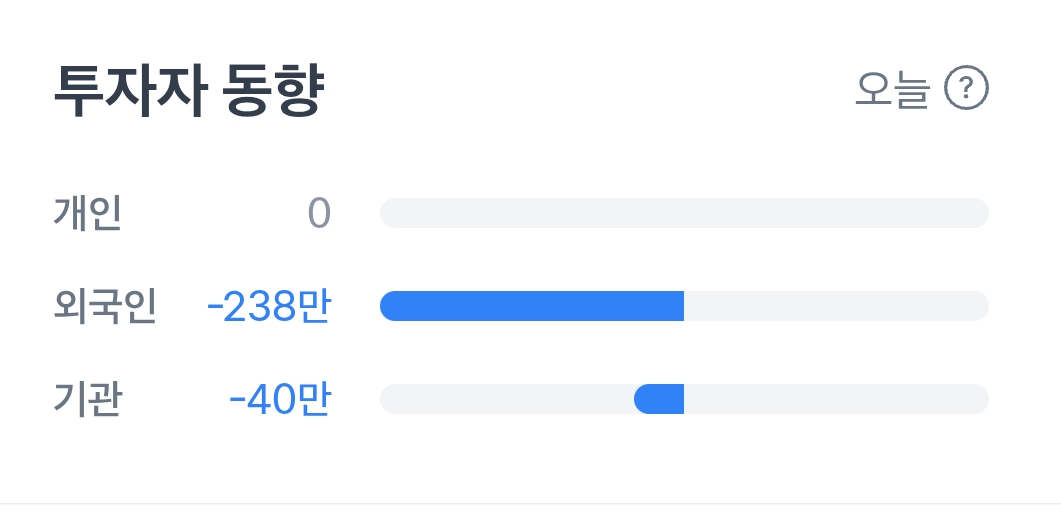Viewport: 1061px width, 519px height.
Task: Click the 기관 value -40만
Action: [279, 399]
